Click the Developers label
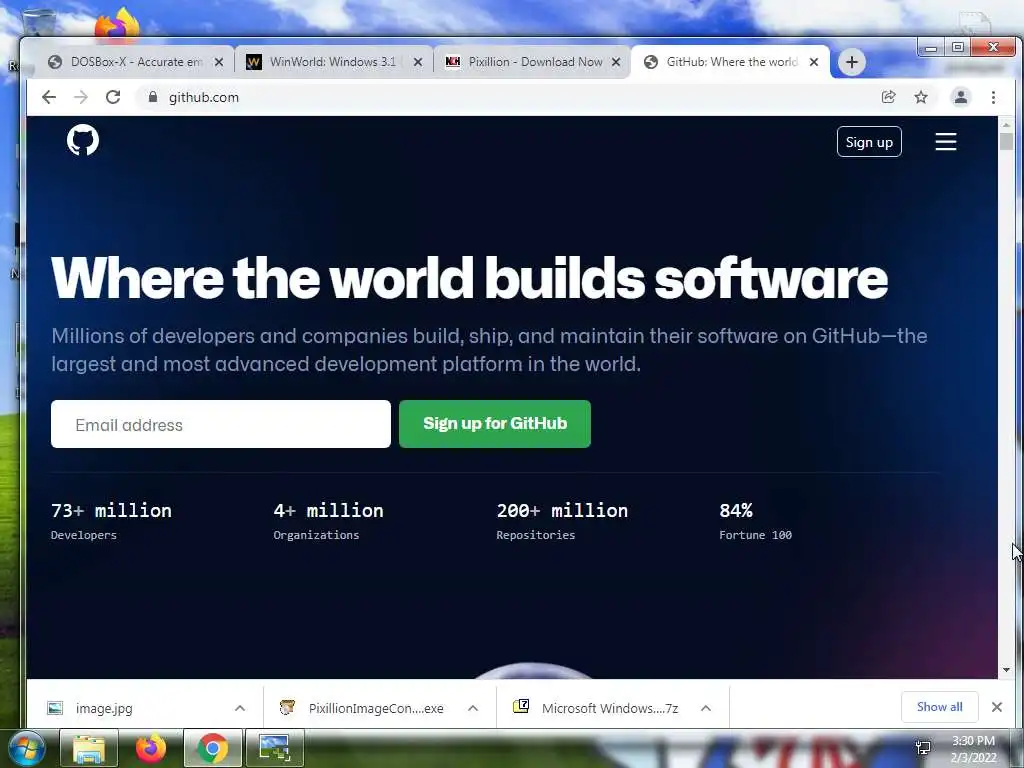The height and width of the screenshot is (768, 1024). (84, 535)
